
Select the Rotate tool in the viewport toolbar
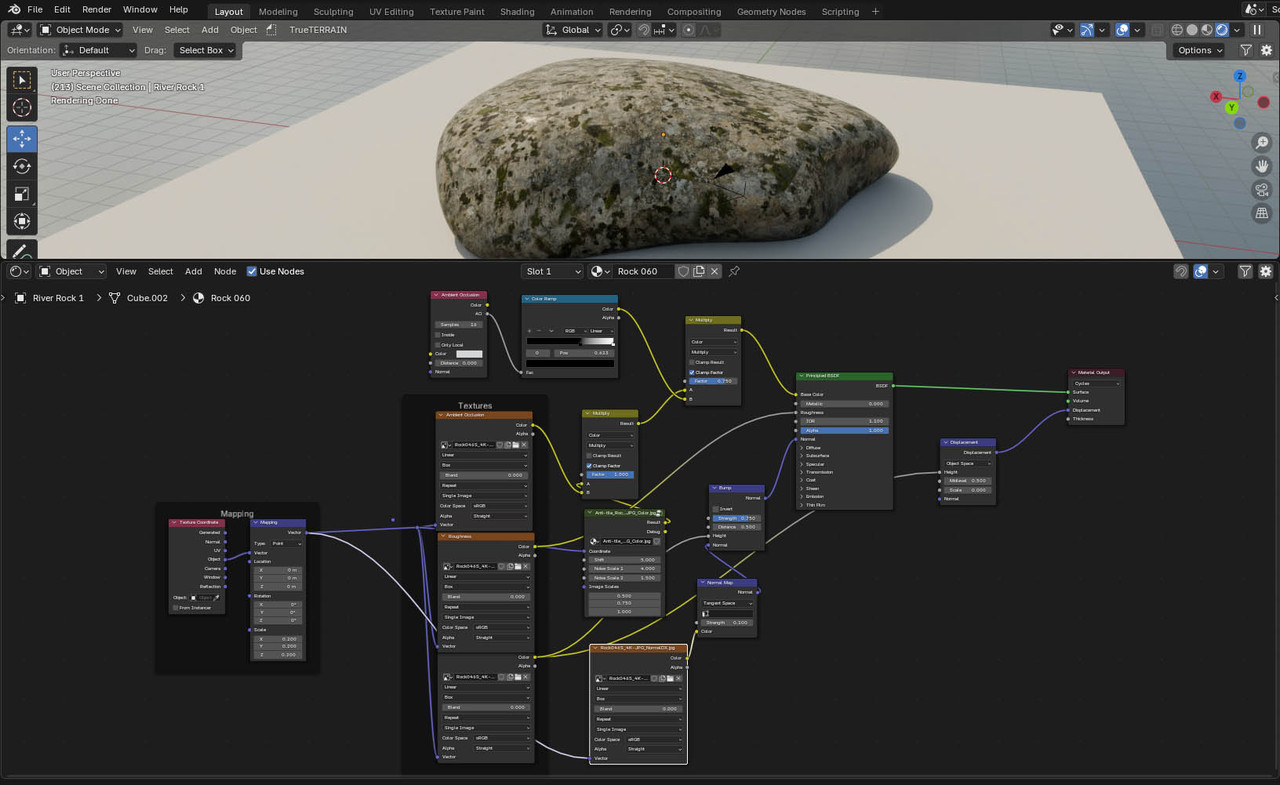[x=22, y=166]
